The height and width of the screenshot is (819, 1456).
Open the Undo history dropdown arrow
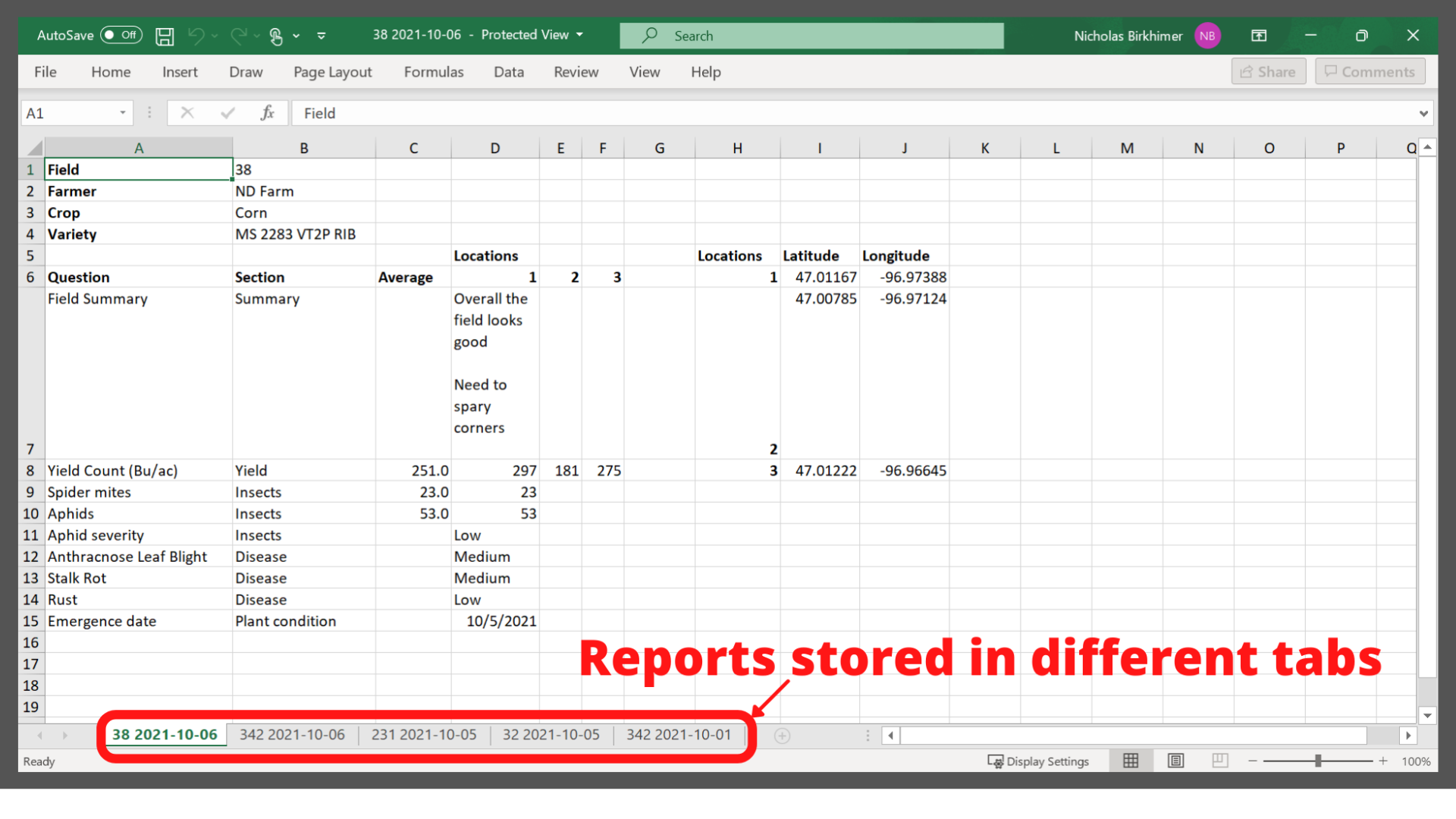click(x=215, y=36)
